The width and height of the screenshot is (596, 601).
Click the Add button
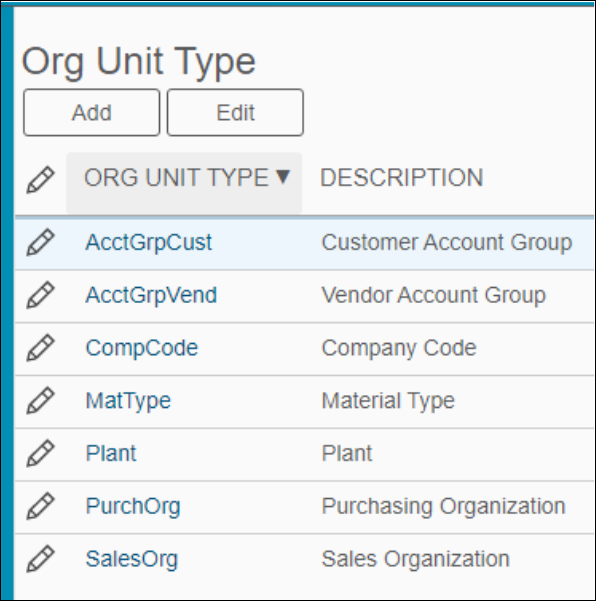92,113
